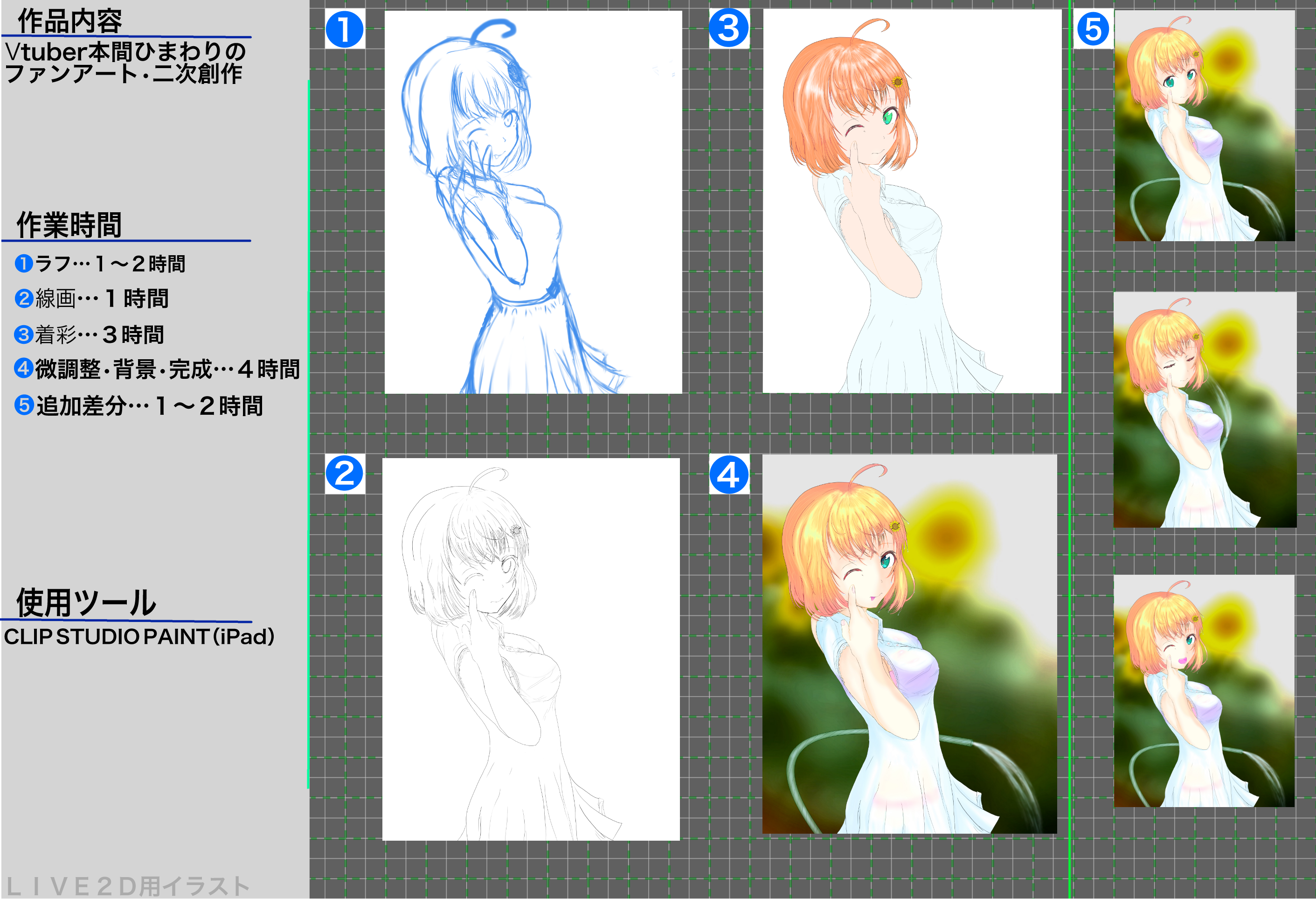Select the closed-eyes variation thumbnail

click(x=1205, y=410)
